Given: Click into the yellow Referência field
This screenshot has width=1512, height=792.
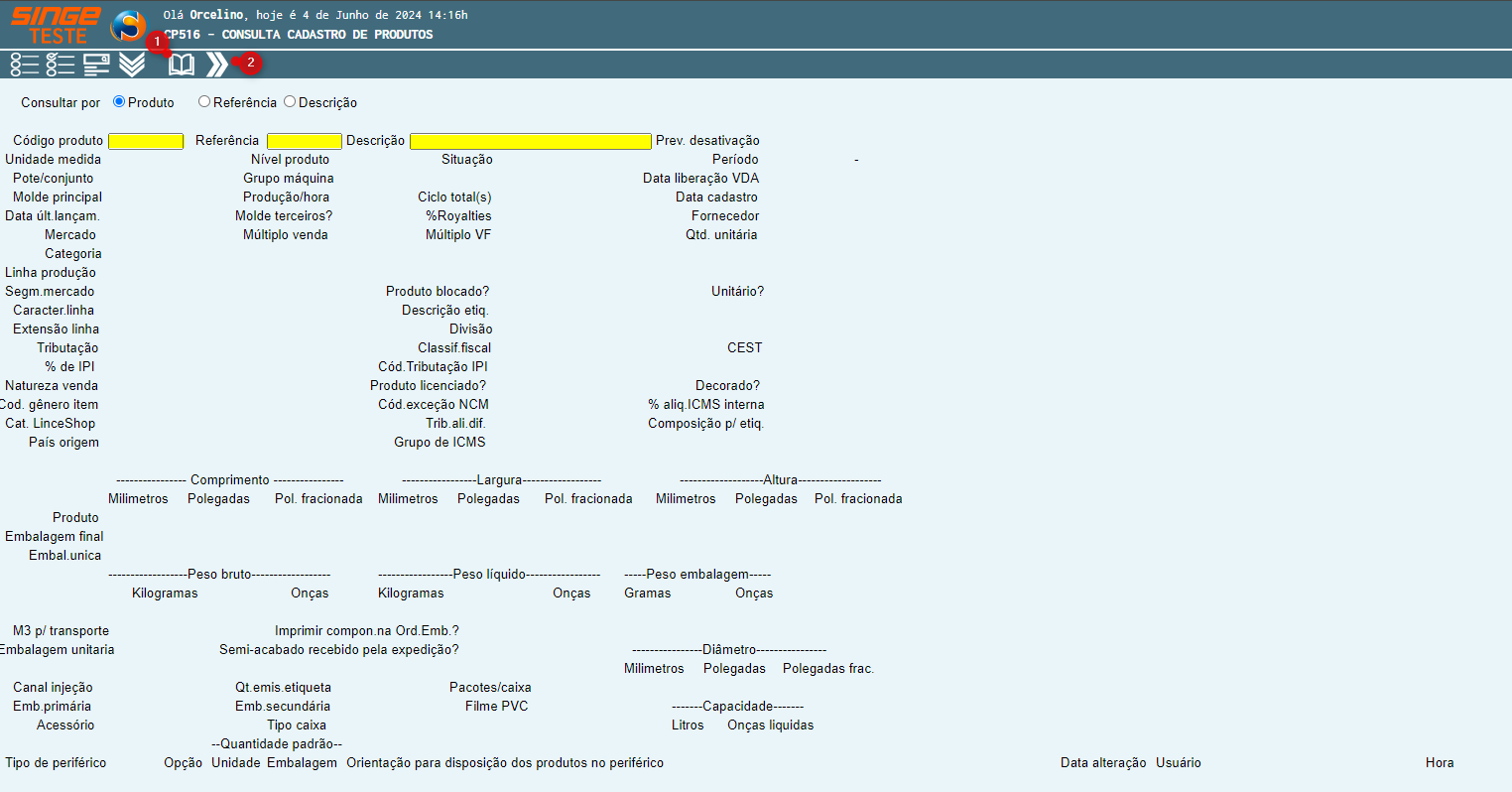Looking at the screenshot, I should click(x=304, y=141).
